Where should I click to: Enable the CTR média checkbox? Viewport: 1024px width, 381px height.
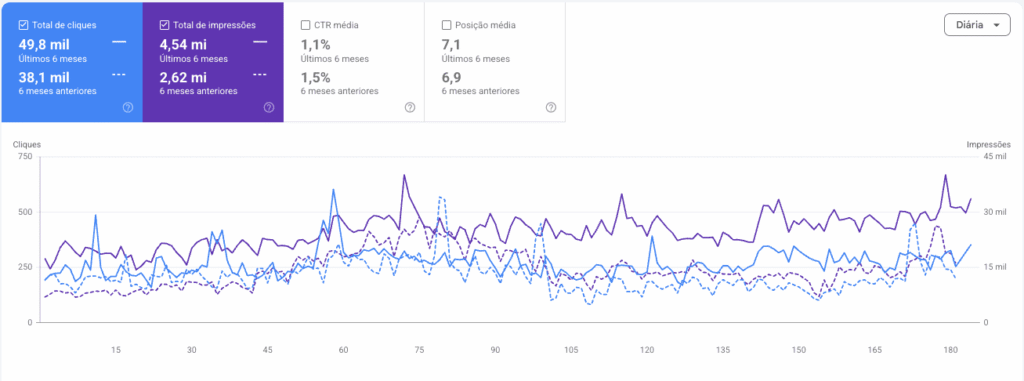306,25
